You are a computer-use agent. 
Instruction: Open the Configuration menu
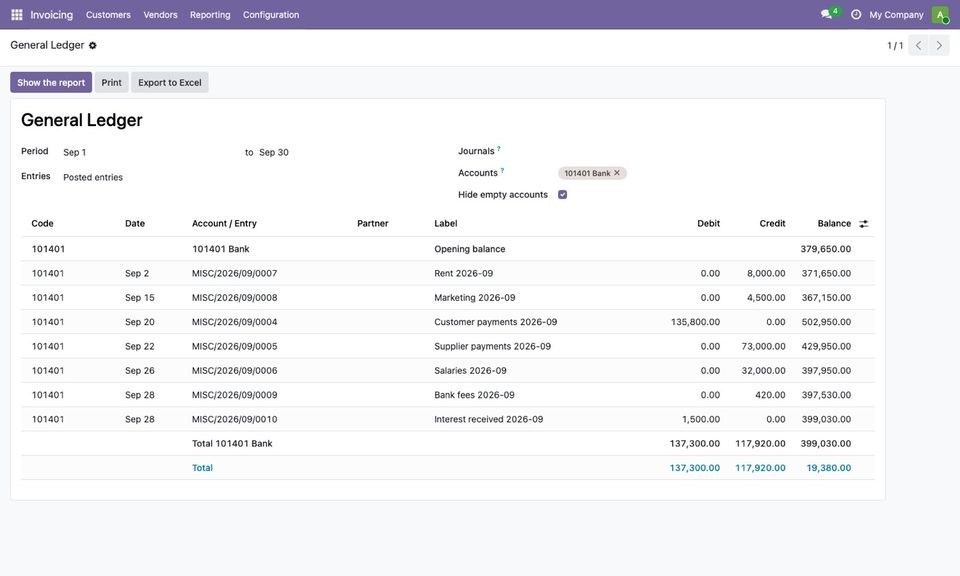click(x=271, y=15)
